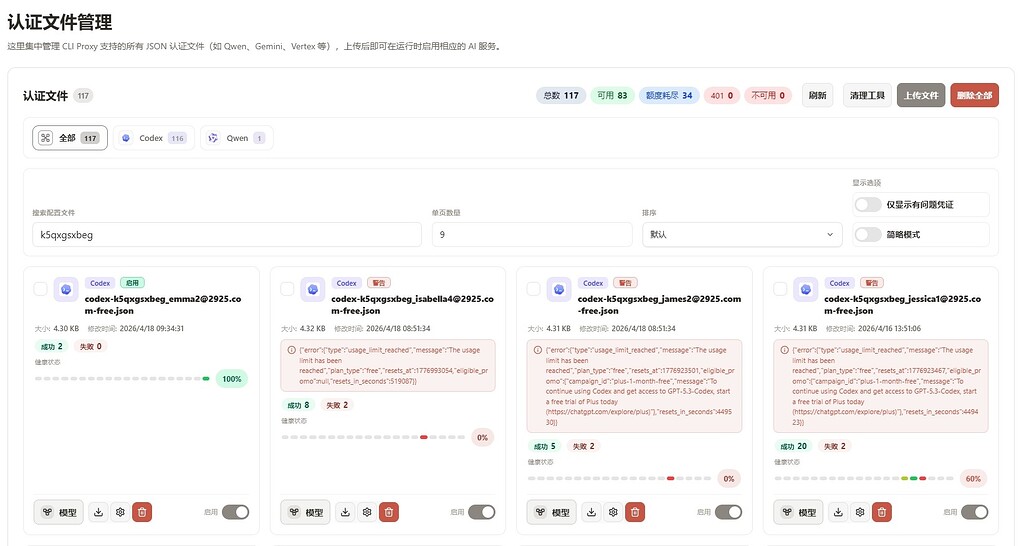1024x546 pixels.
Task: Toggle the jessica1 enable switch
Action: pos(974,512)
